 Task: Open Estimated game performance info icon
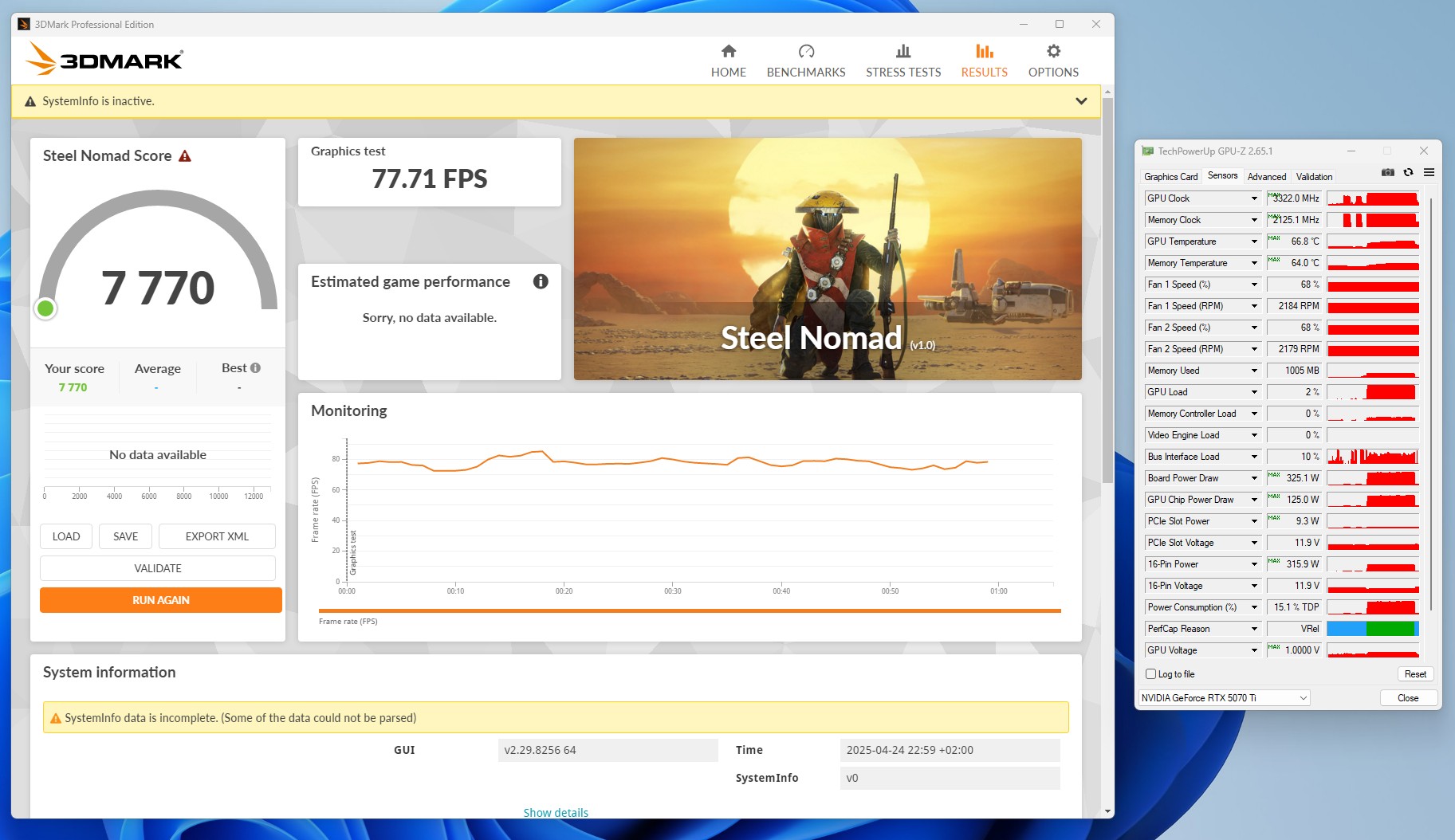point(541,281)
